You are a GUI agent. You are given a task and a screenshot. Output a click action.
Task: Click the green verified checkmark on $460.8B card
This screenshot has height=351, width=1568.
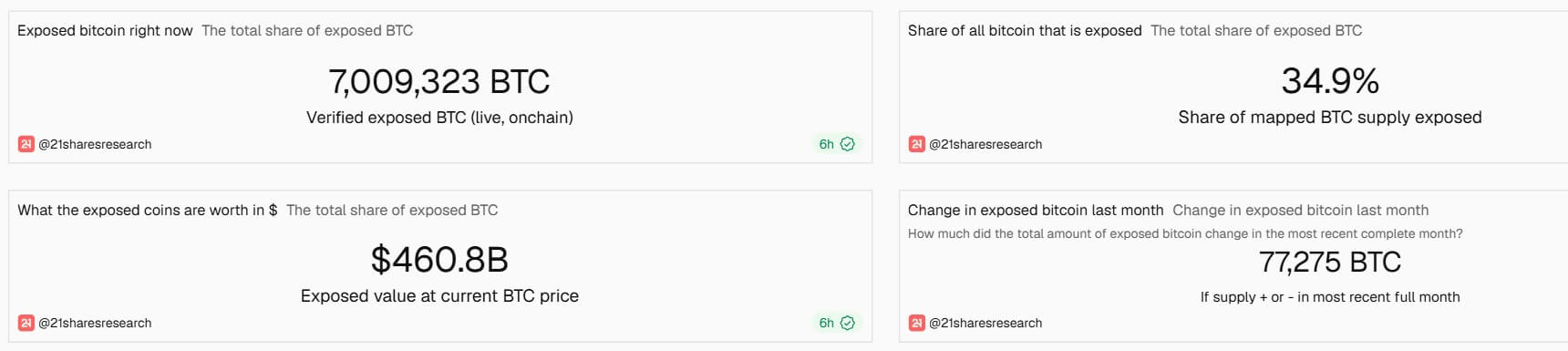pos(847,323)
